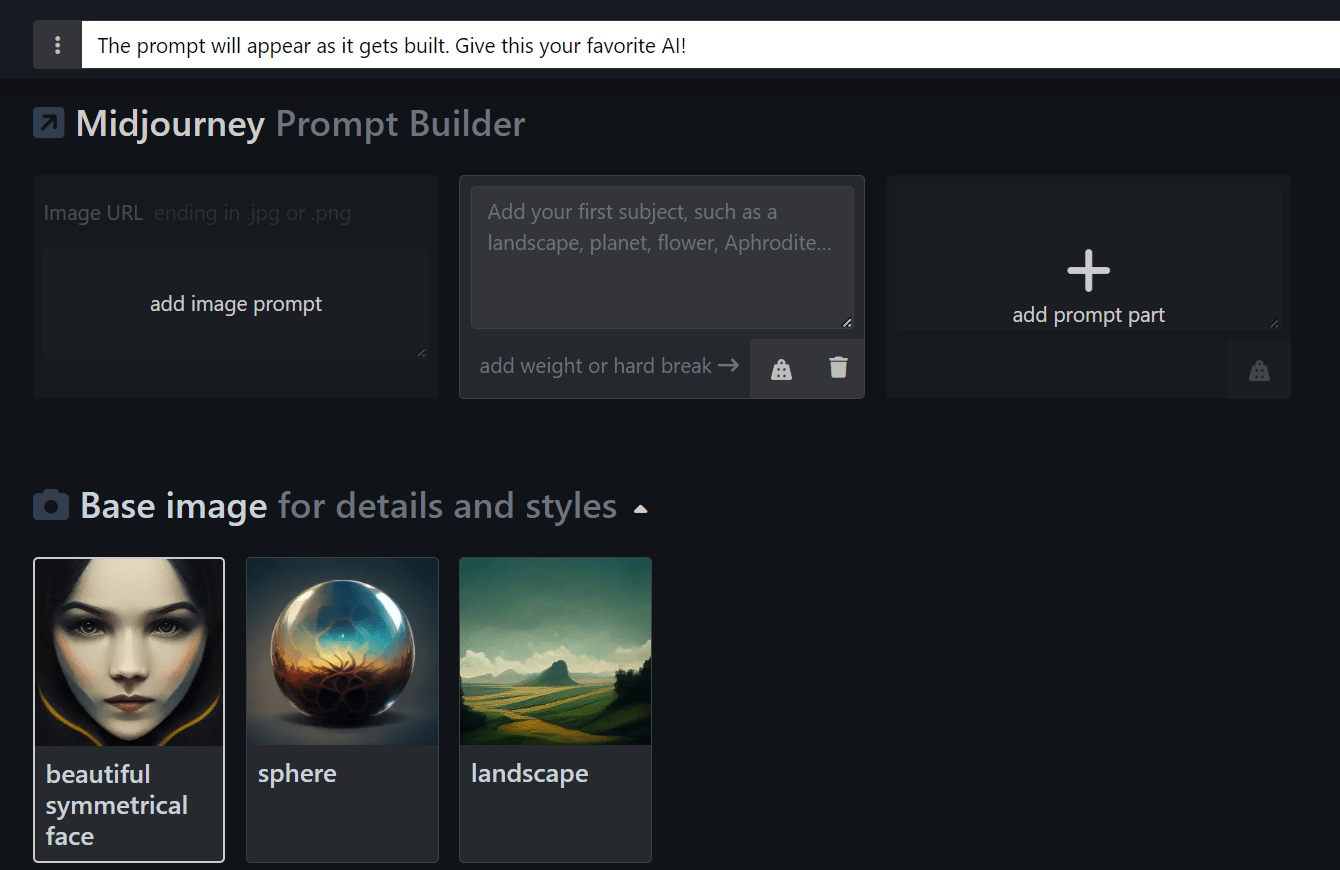Click the add image prompt button

tap(236, 304)
